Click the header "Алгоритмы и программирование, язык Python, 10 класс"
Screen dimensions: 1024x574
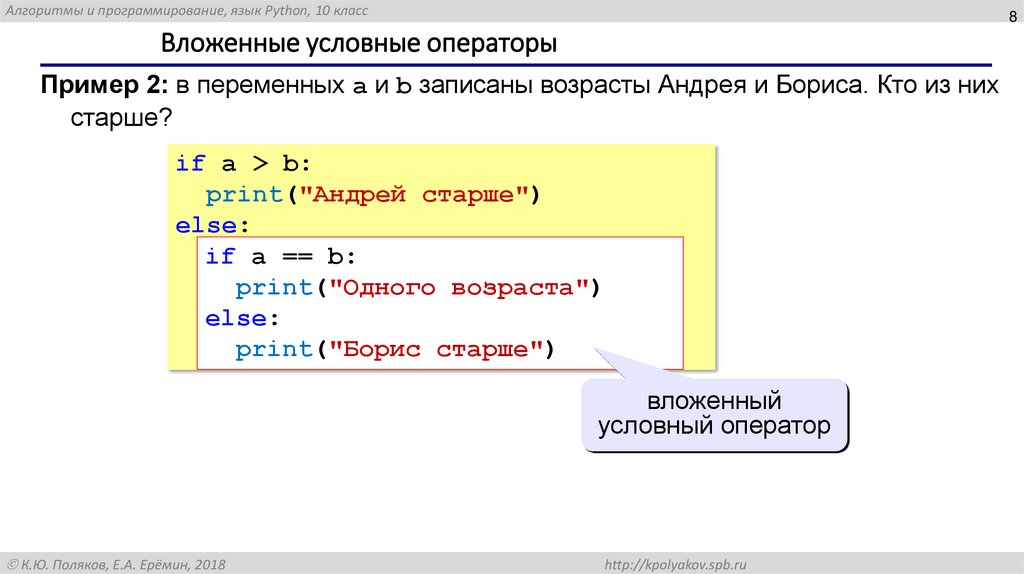(x=187, y=10)
